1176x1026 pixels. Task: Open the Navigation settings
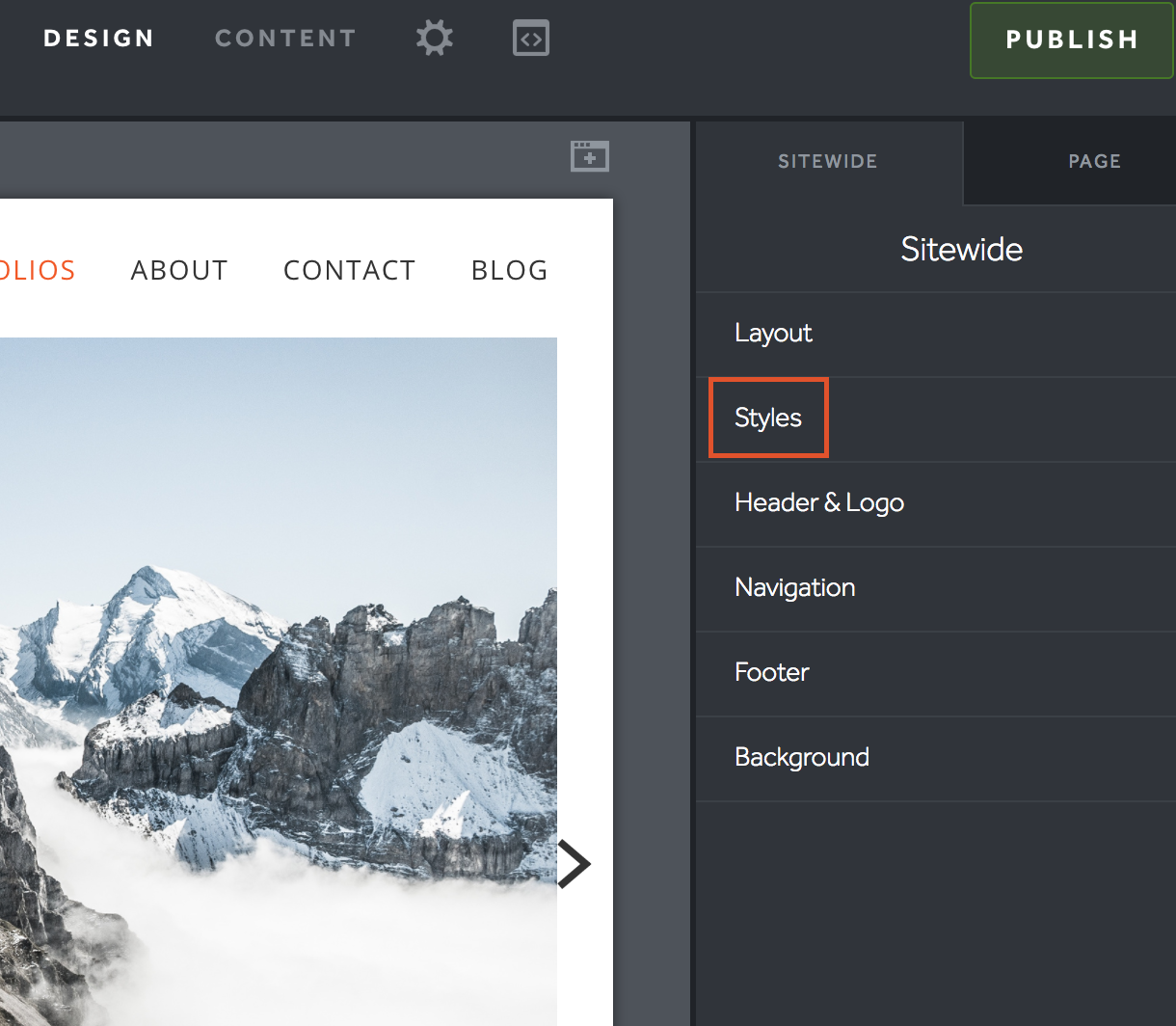point(794,588)
